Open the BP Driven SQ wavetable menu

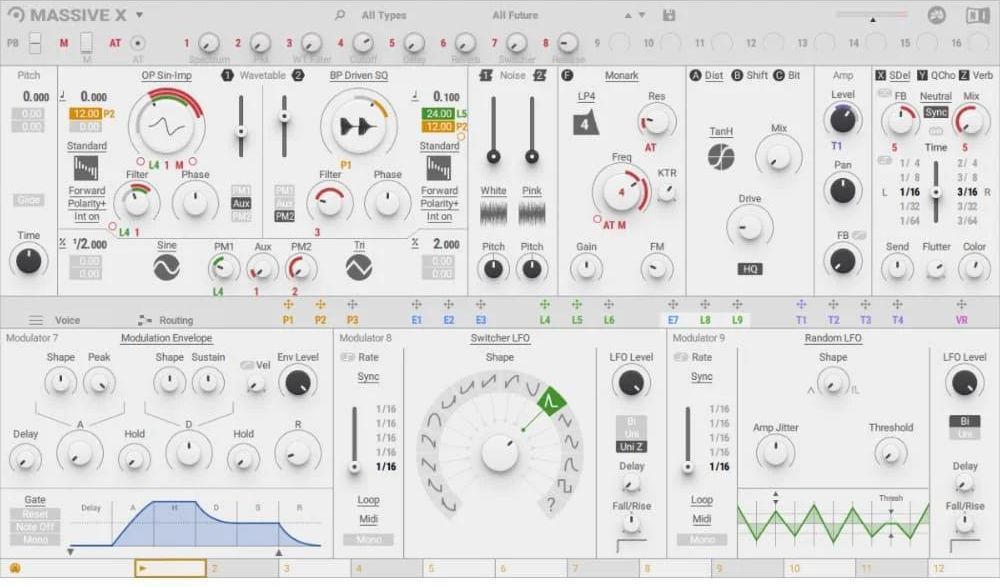358,75
